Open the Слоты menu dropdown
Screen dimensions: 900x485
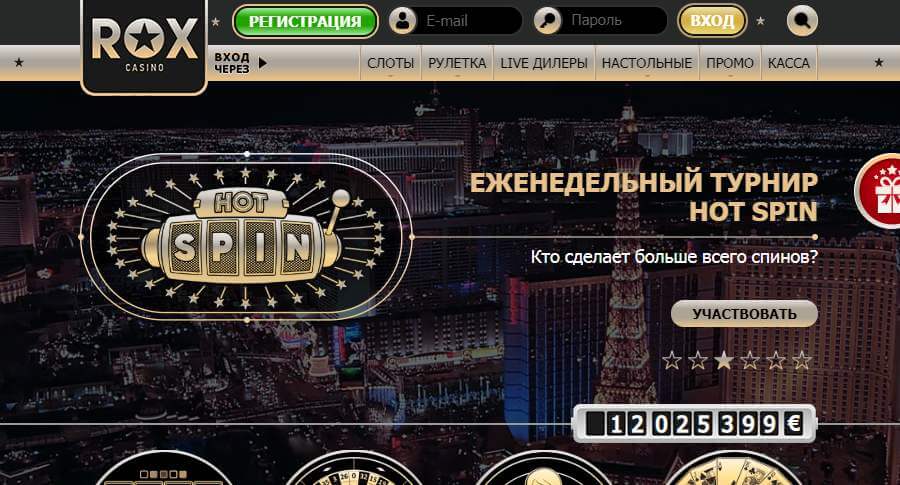390,63
